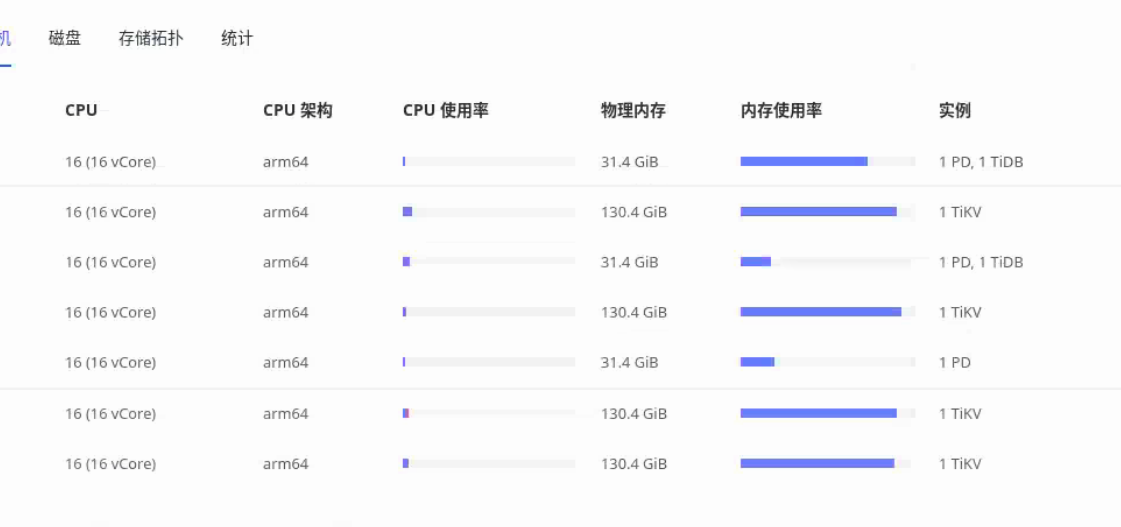This screenshot has height=527, width=1121.
Task: Click the 内存使用率 column header
Action: pos(781,111)
